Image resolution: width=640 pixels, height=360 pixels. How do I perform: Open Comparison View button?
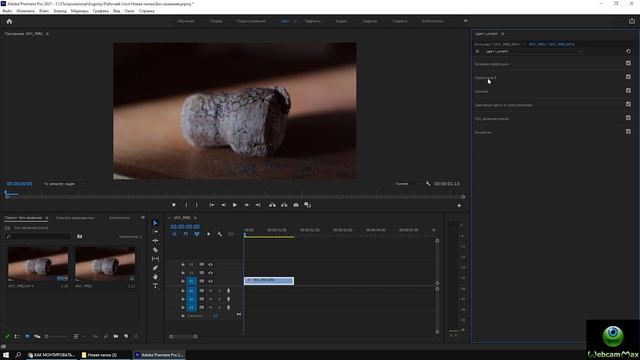(x=307, y=205)
